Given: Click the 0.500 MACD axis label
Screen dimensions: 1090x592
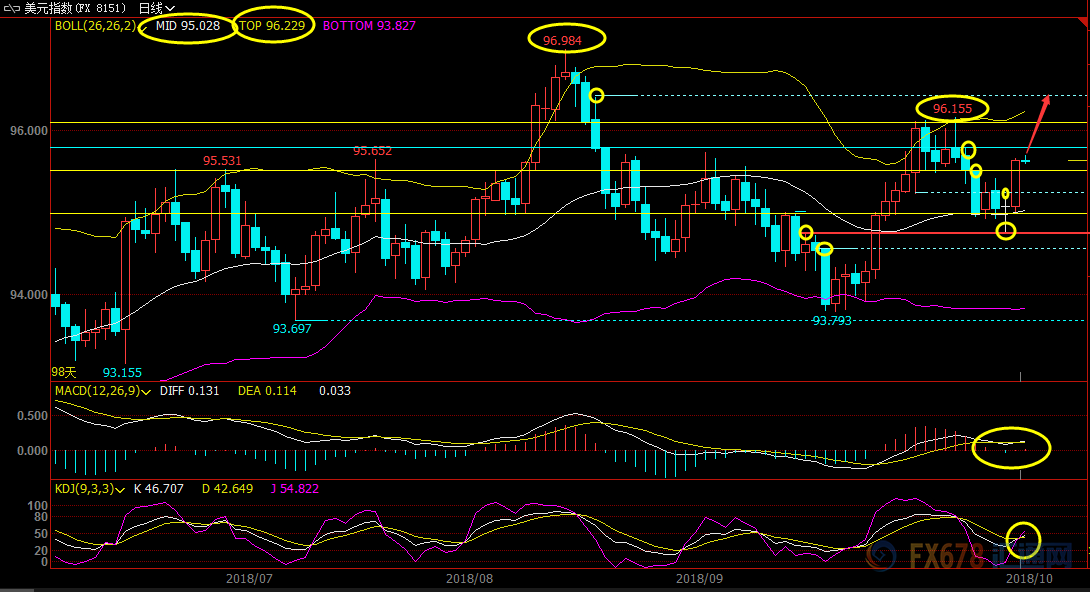Looking at the screenshot, I should coord(33,416).
